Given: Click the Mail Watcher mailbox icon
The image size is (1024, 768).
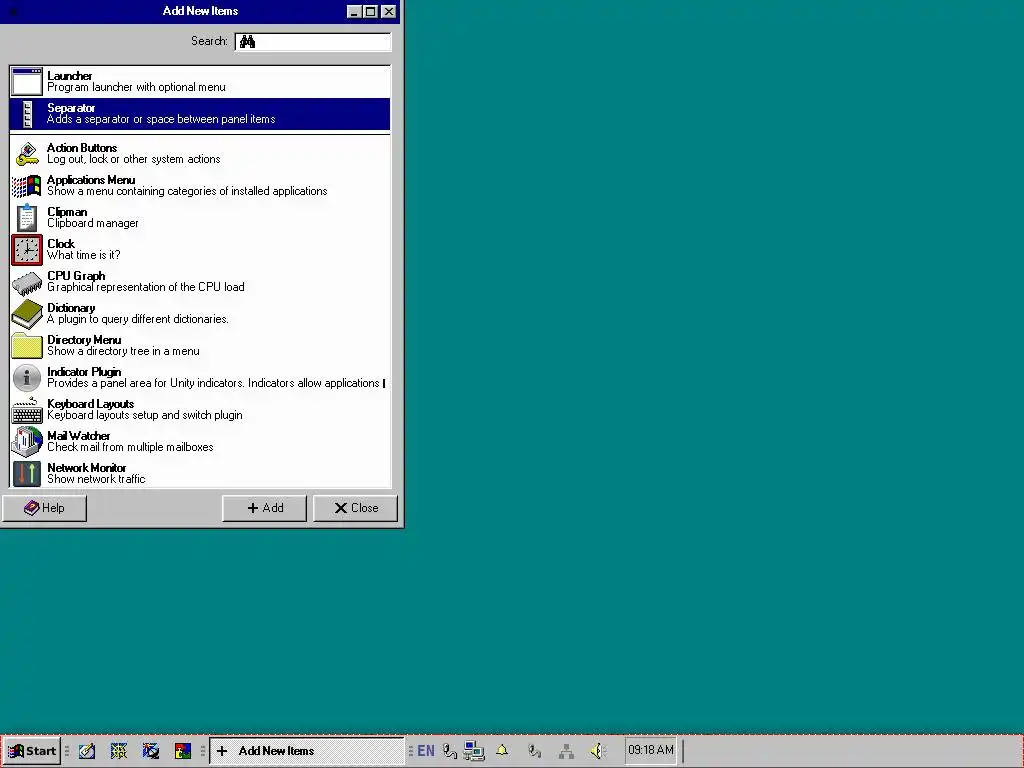Looking at the screenshot, I should [x=27, y=441].
